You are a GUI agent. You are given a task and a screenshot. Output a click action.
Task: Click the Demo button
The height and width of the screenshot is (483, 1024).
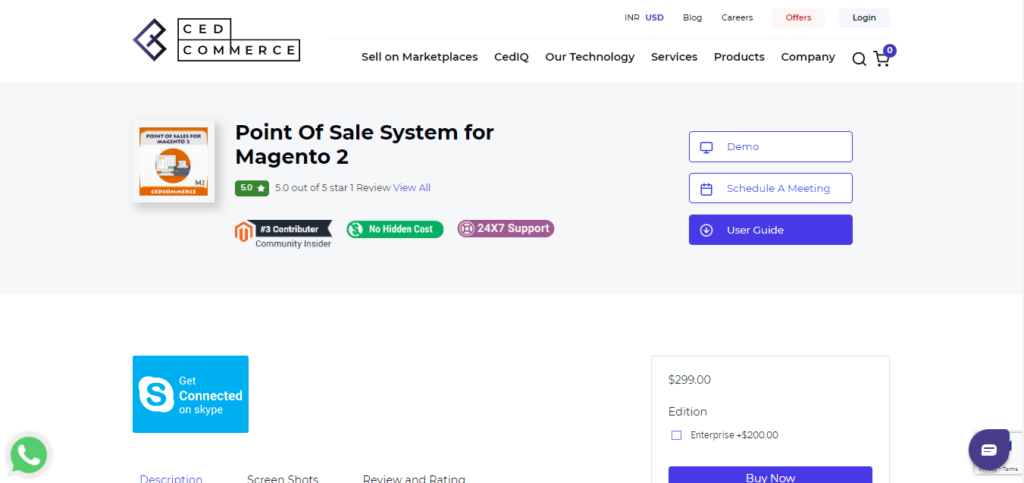771,147
